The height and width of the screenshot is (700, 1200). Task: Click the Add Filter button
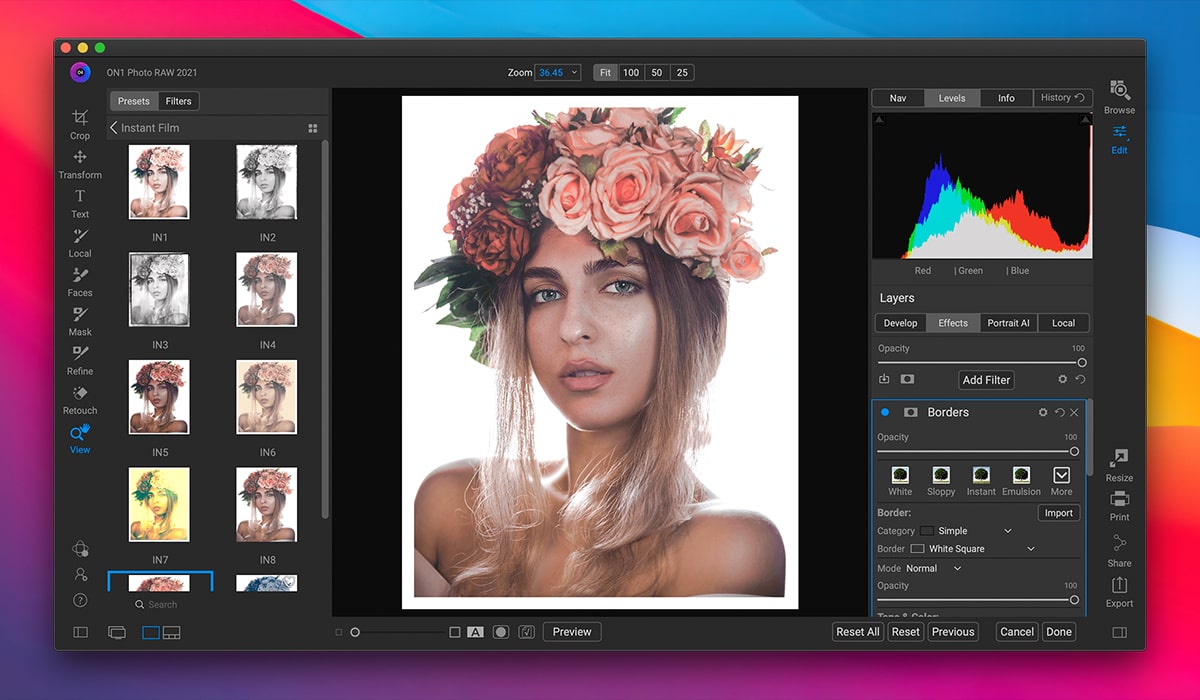coord(986,380)
